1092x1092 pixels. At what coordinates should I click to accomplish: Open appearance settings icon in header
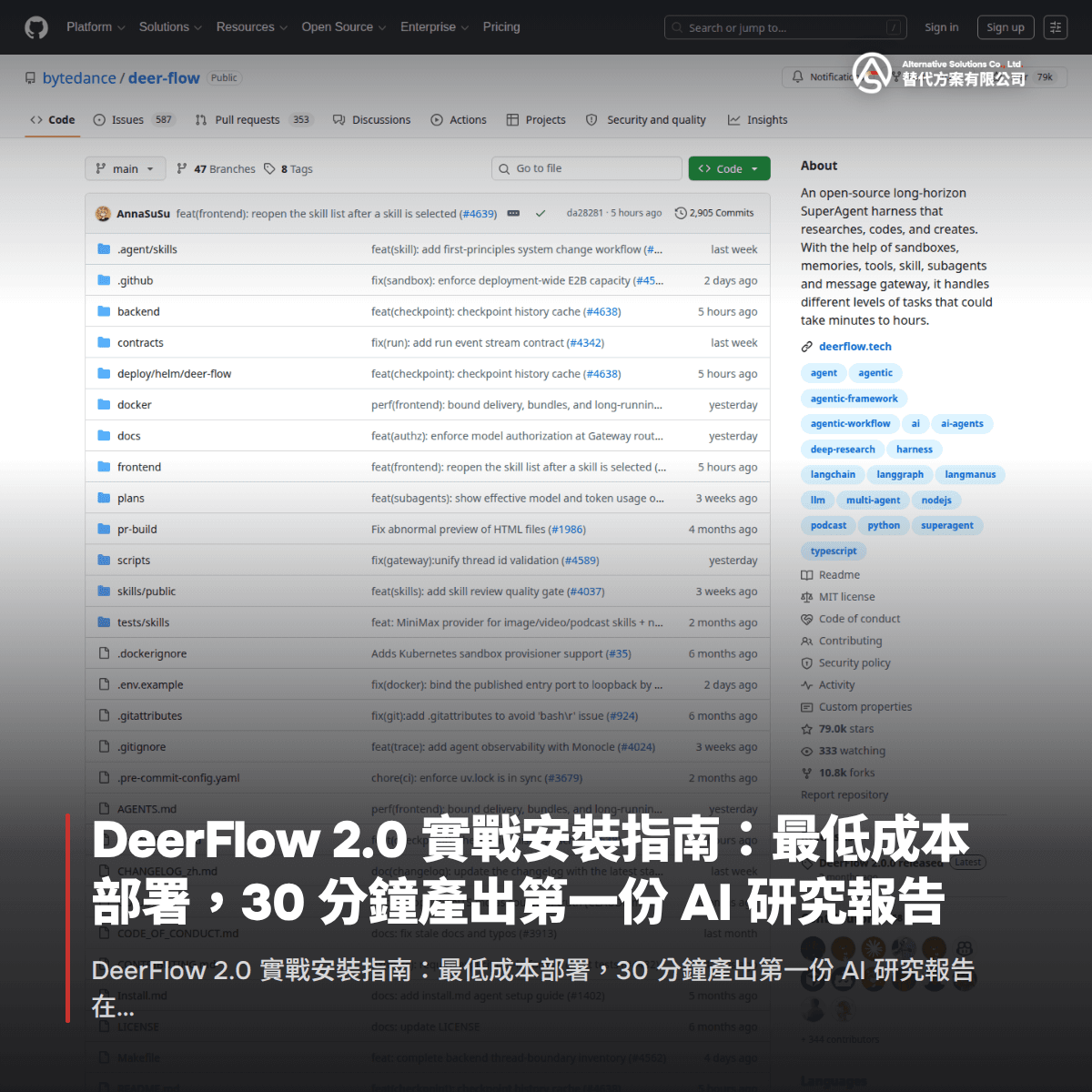pos(1056,27)
